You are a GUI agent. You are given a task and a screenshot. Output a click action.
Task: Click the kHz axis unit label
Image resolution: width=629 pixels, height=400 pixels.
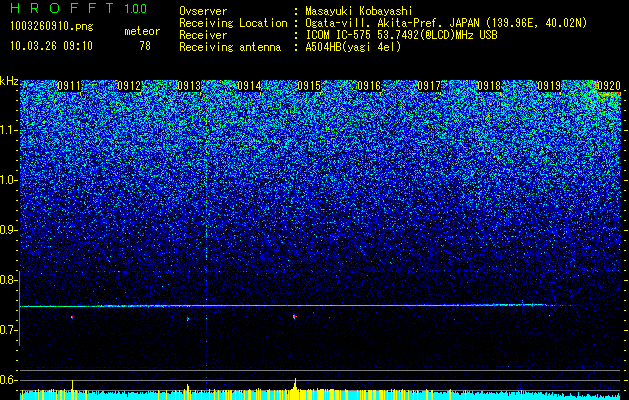tap(9, 81)
